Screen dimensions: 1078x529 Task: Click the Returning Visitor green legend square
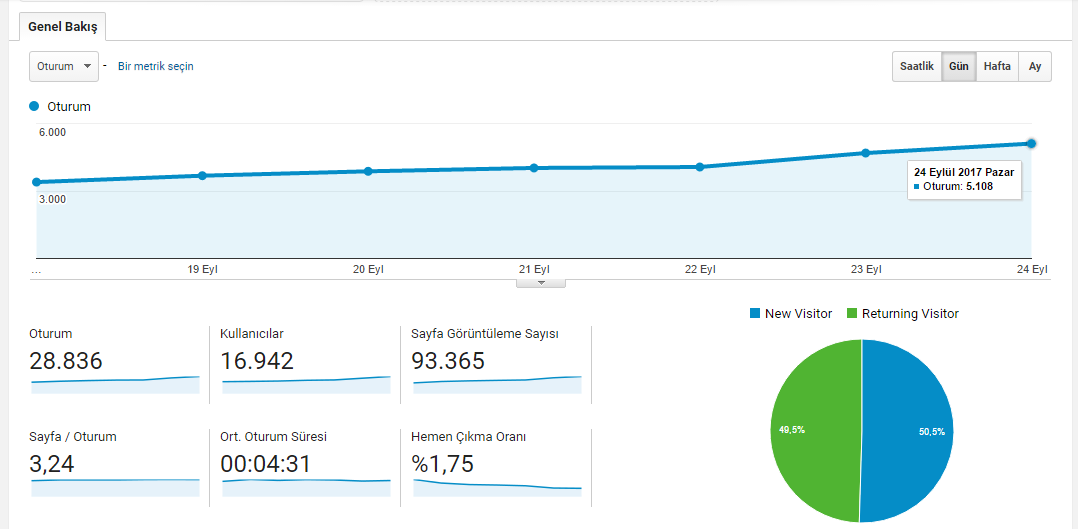click(x=852, y=314)
